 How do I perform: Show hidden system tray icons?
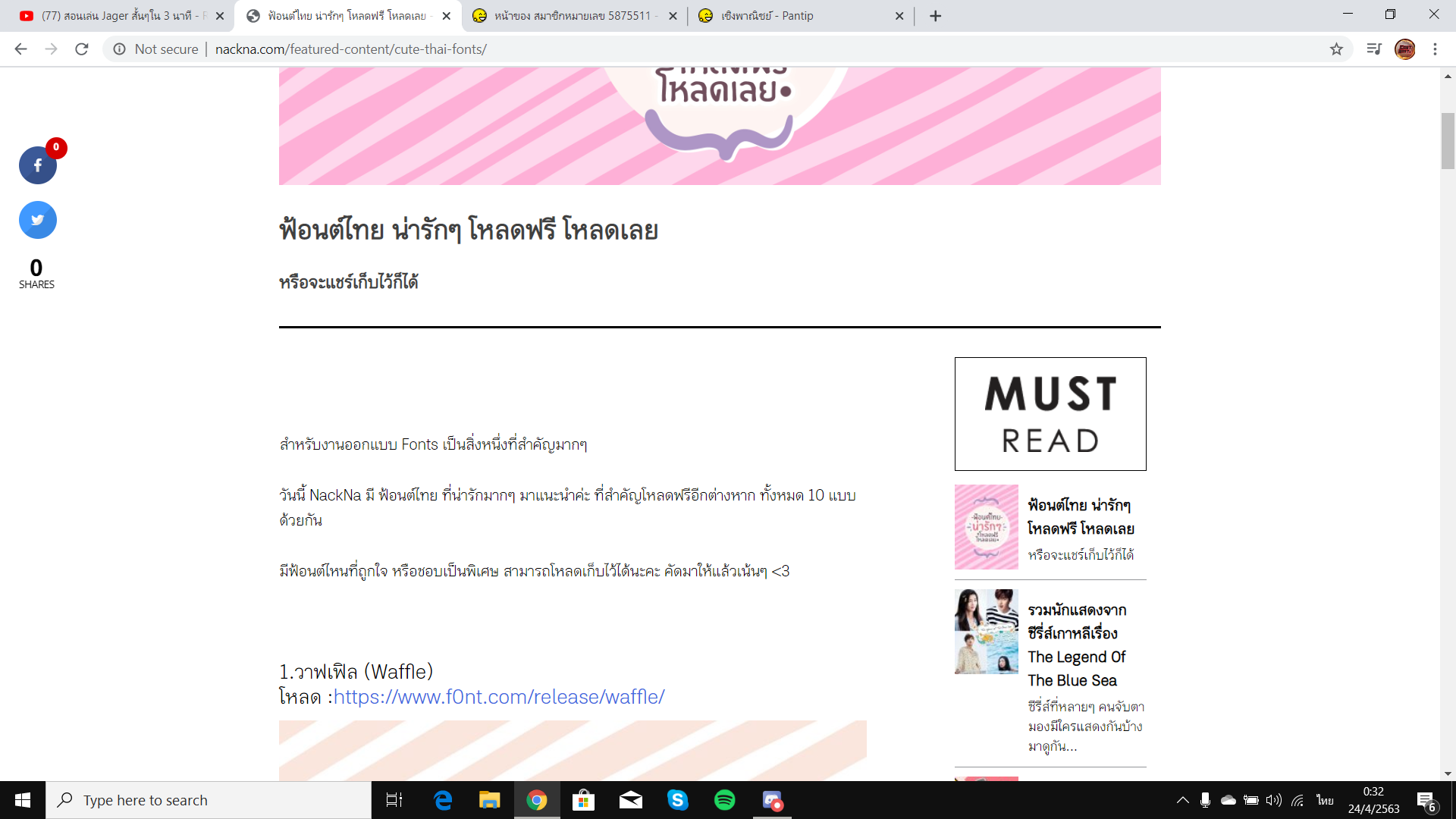[1182, 800]
